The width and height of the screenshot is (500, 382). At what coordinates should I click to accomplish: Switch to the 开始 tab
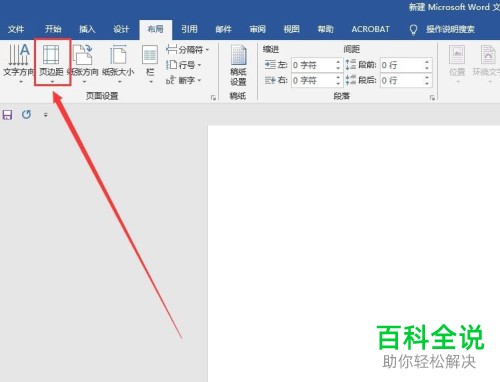click(x=53, y=29)
